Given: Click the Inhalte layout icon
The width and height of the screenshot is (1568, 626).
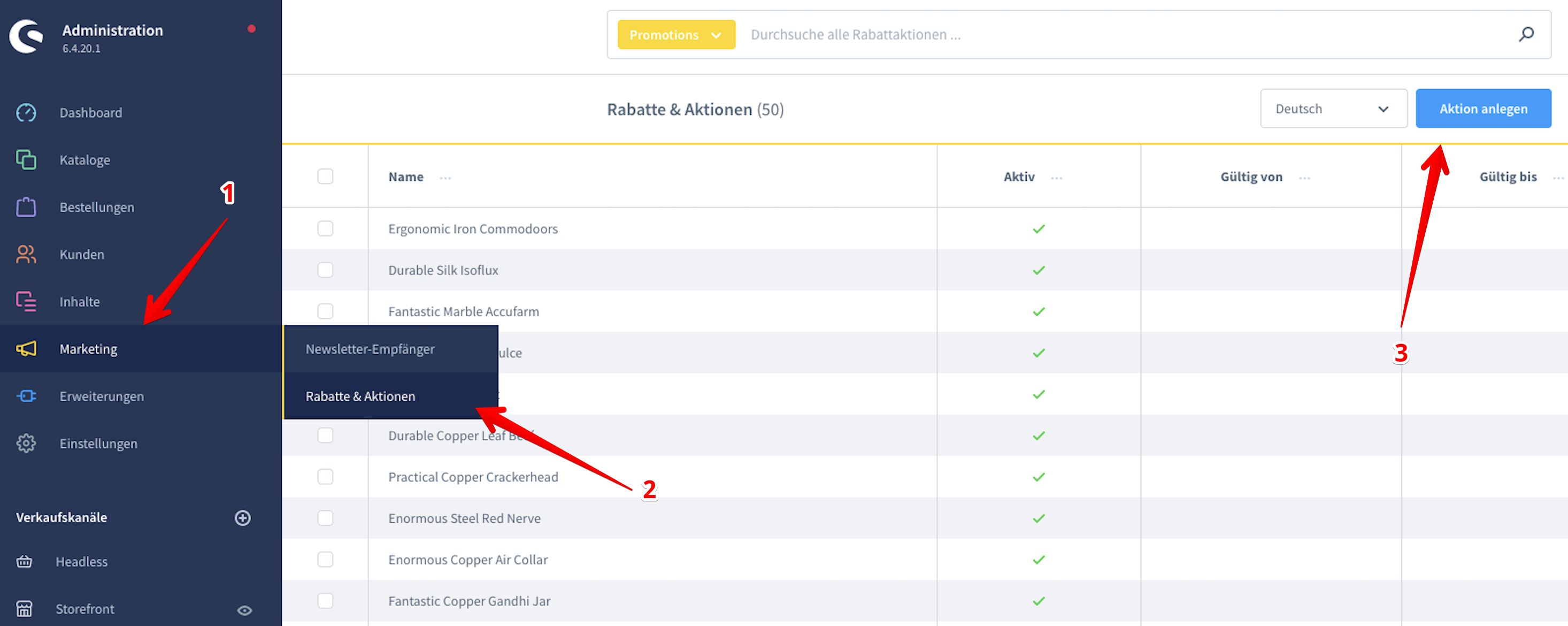Looking at the screenshot, I should coord(26,301).
